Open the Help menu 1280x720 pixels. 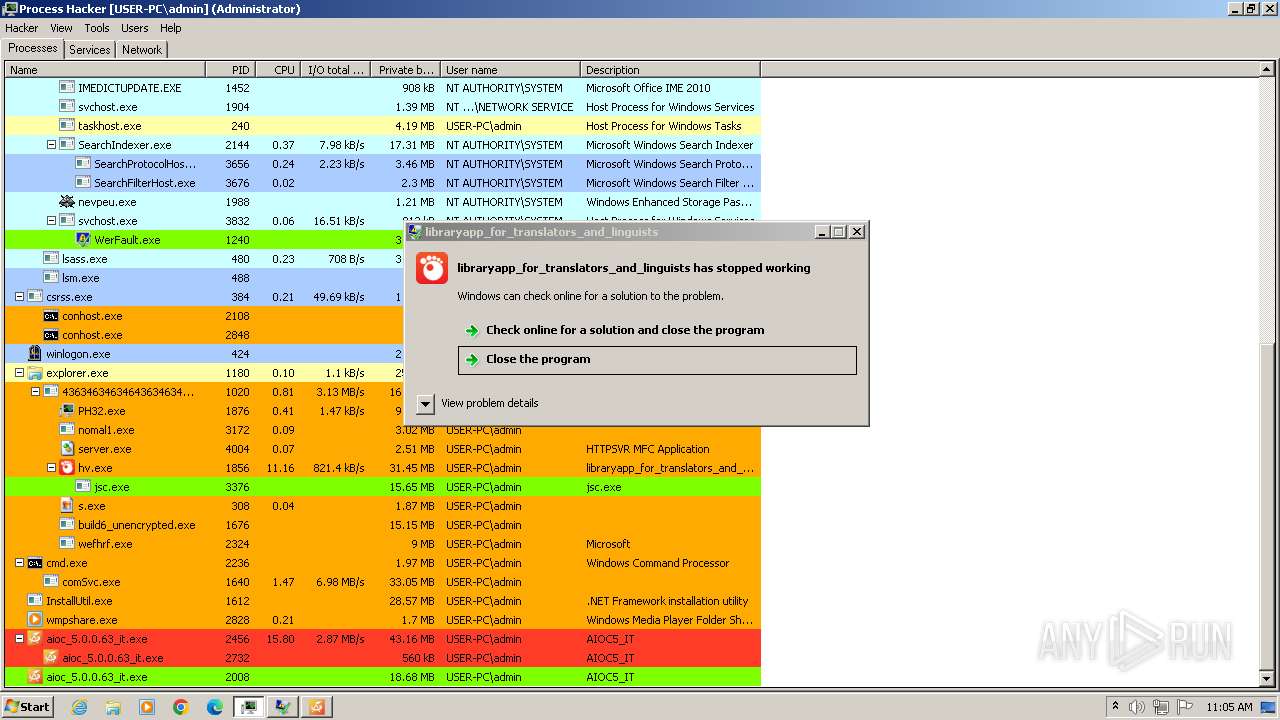click(x=171, y=28)
